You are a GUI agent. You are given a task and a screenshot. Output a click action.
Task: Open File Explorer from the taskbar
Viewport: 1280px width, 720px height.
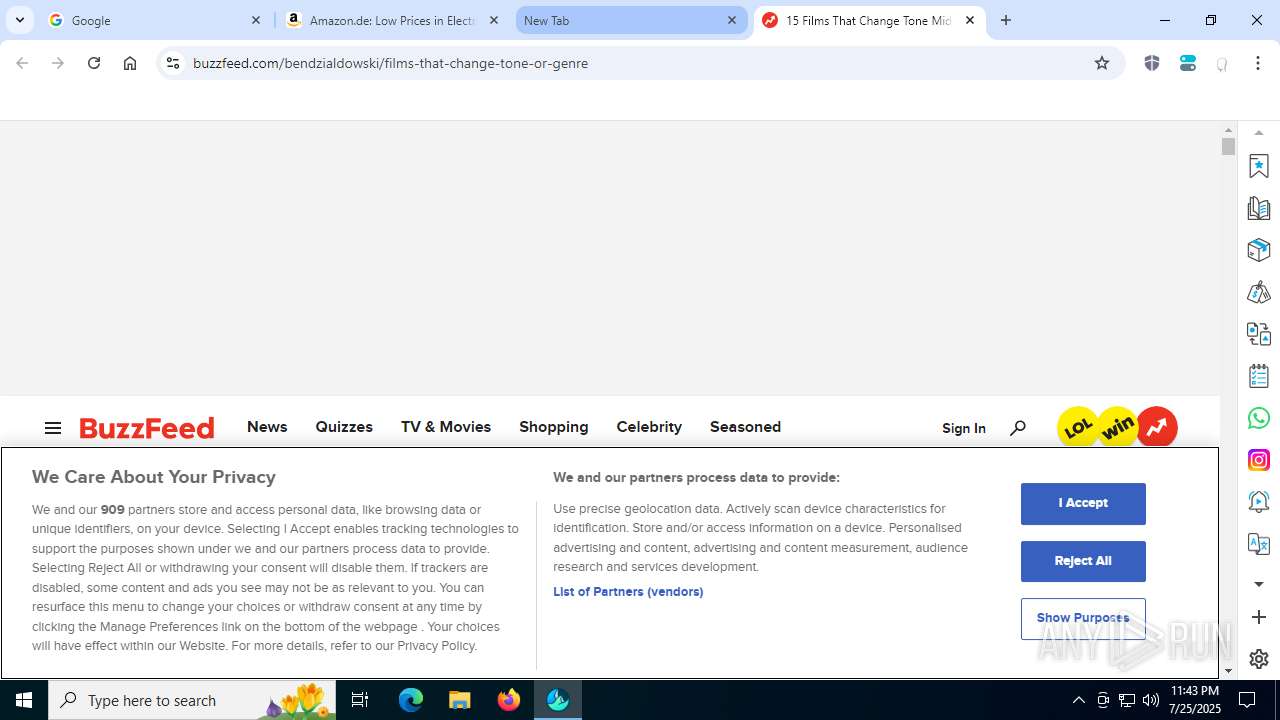[460, 700]
